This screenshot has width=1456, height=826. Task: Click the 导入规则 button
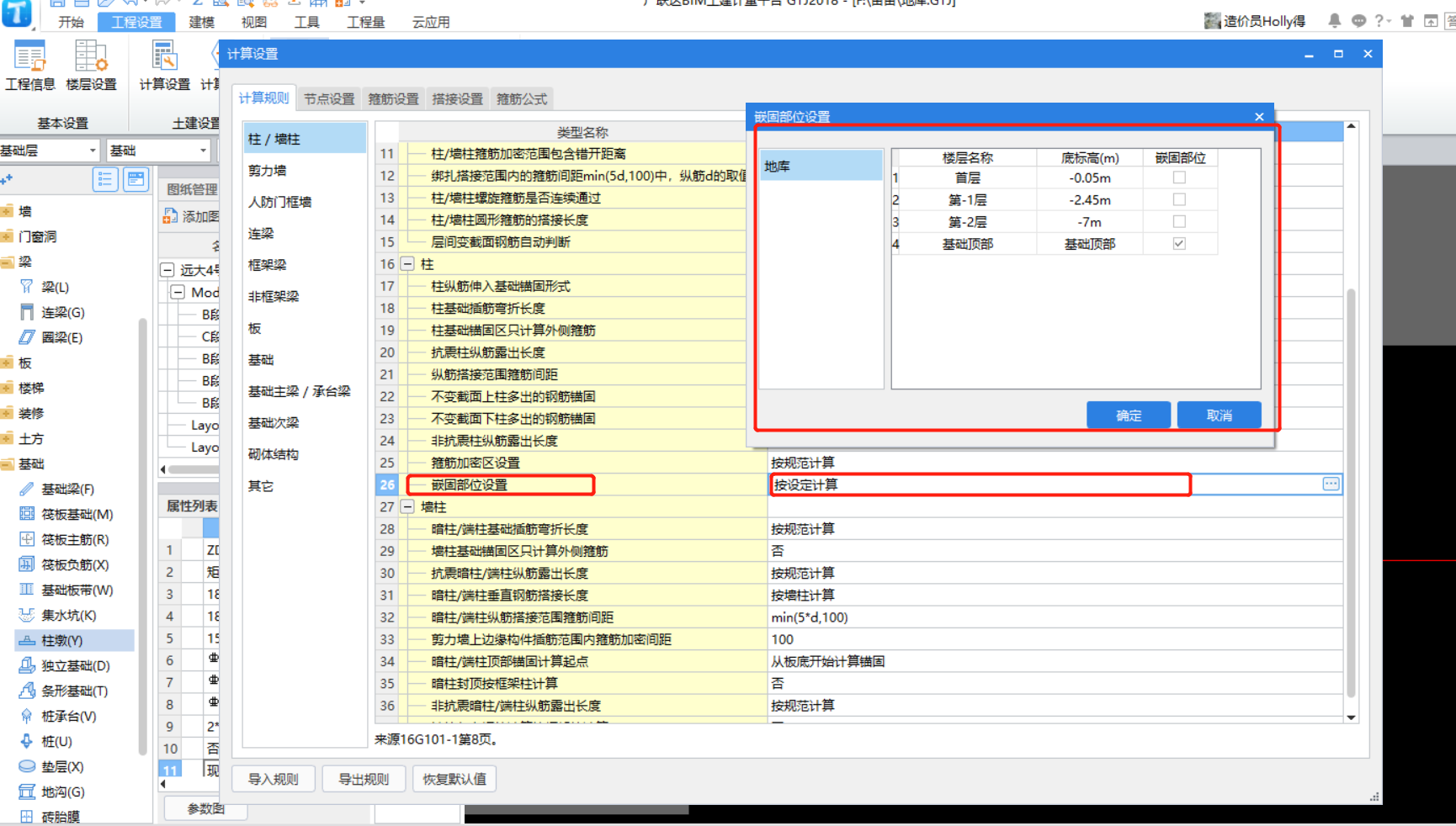tap(273, 779)
